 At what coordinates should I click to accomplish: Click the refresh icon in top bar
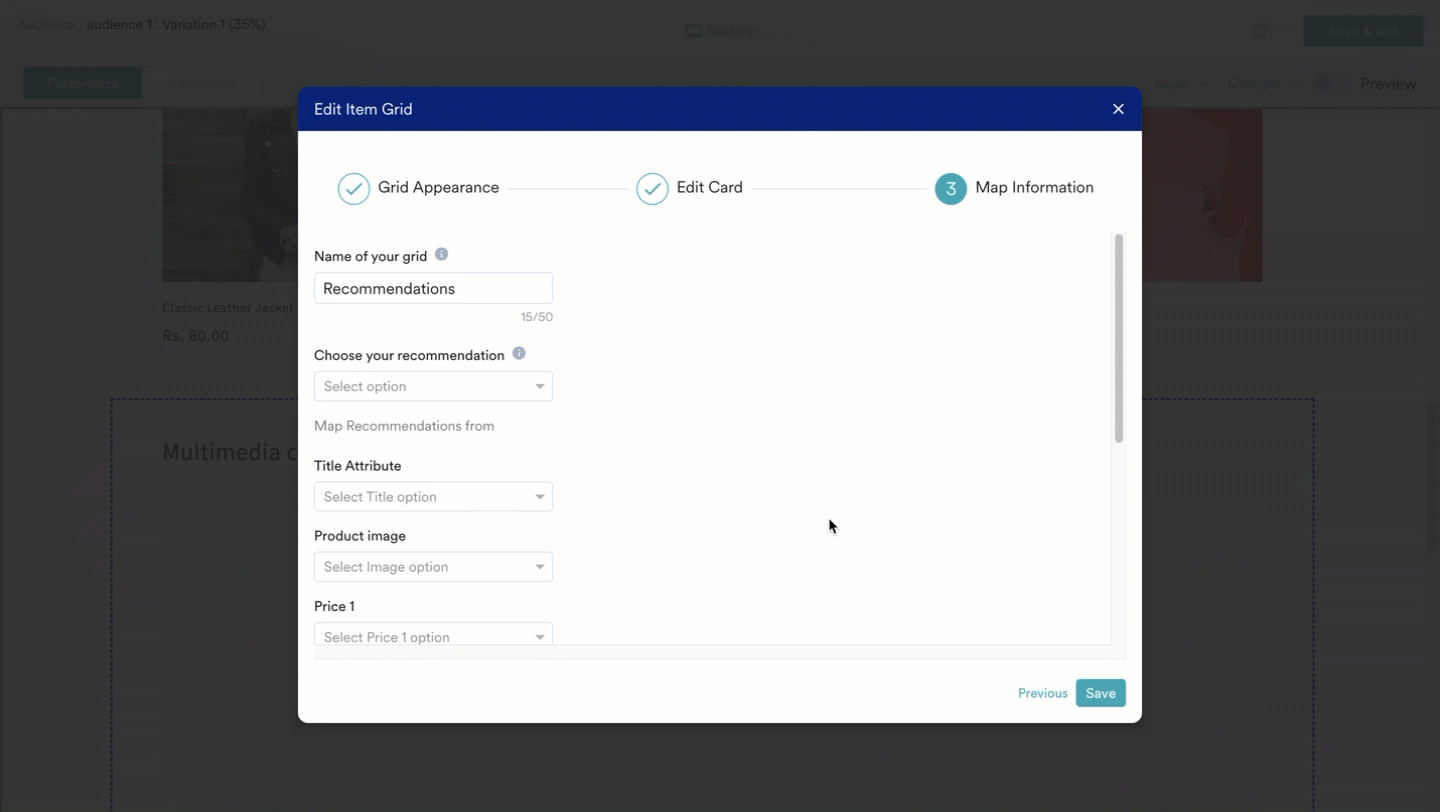pos(1260,31)
